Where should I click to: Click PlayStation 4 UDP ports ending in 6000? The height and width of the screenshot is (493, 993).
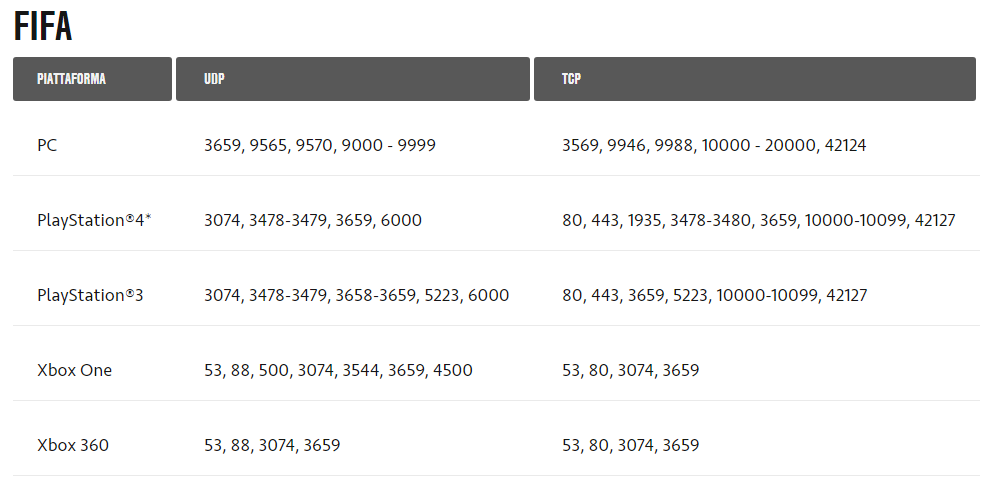(x=313, y=221)
